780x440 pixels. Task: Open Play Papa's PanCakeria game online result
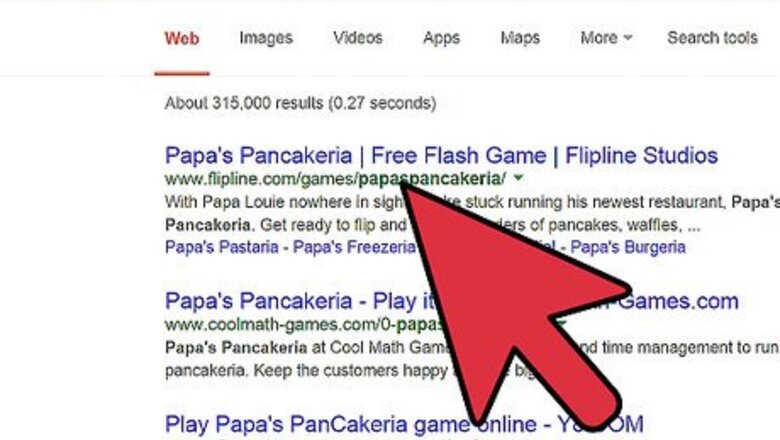coord(404,425)
